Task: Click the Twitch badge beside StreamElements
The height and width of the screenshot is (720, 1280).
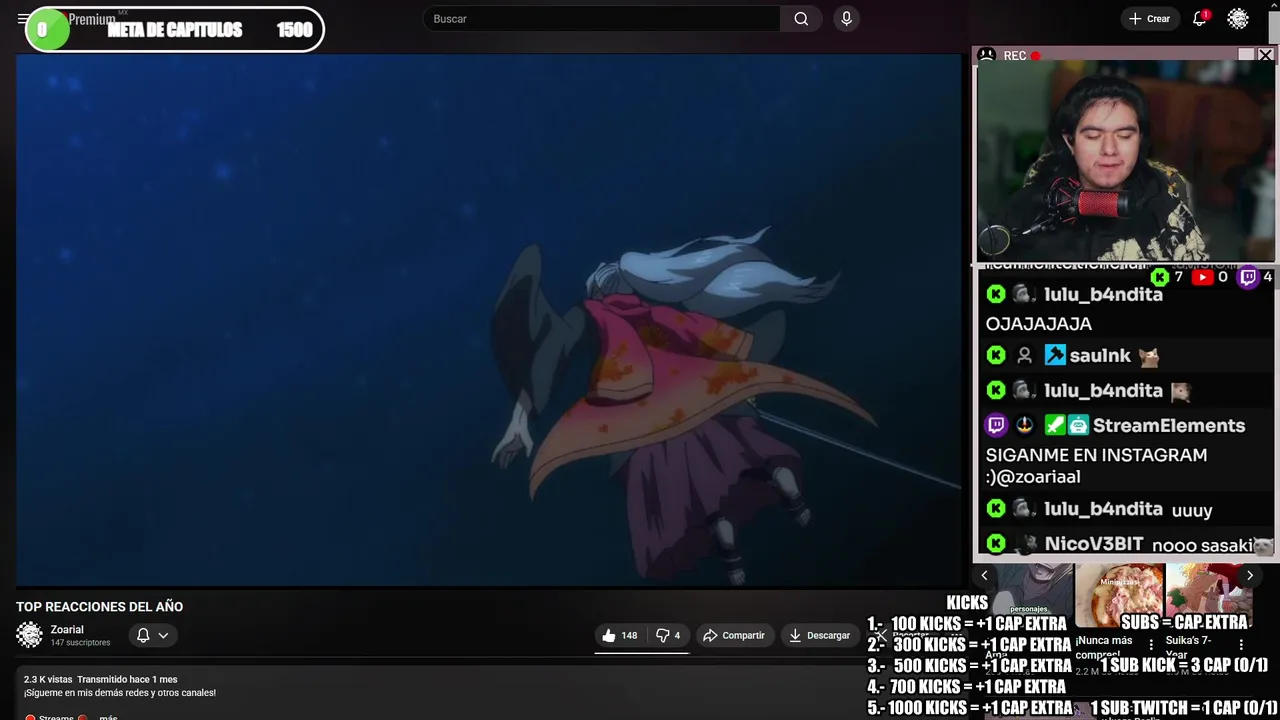Action: [x=995, y=425]
